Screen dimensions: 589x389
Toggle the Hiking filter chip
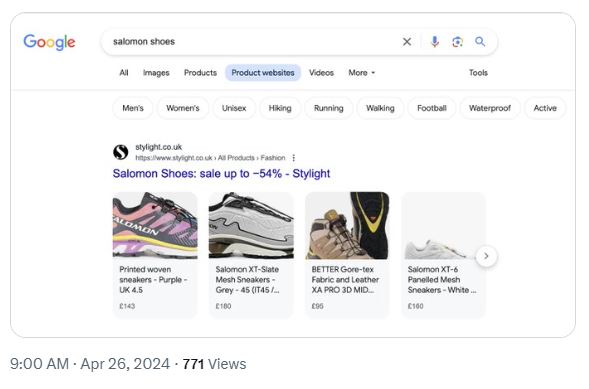pyautogui.click(x=280, y=108)
